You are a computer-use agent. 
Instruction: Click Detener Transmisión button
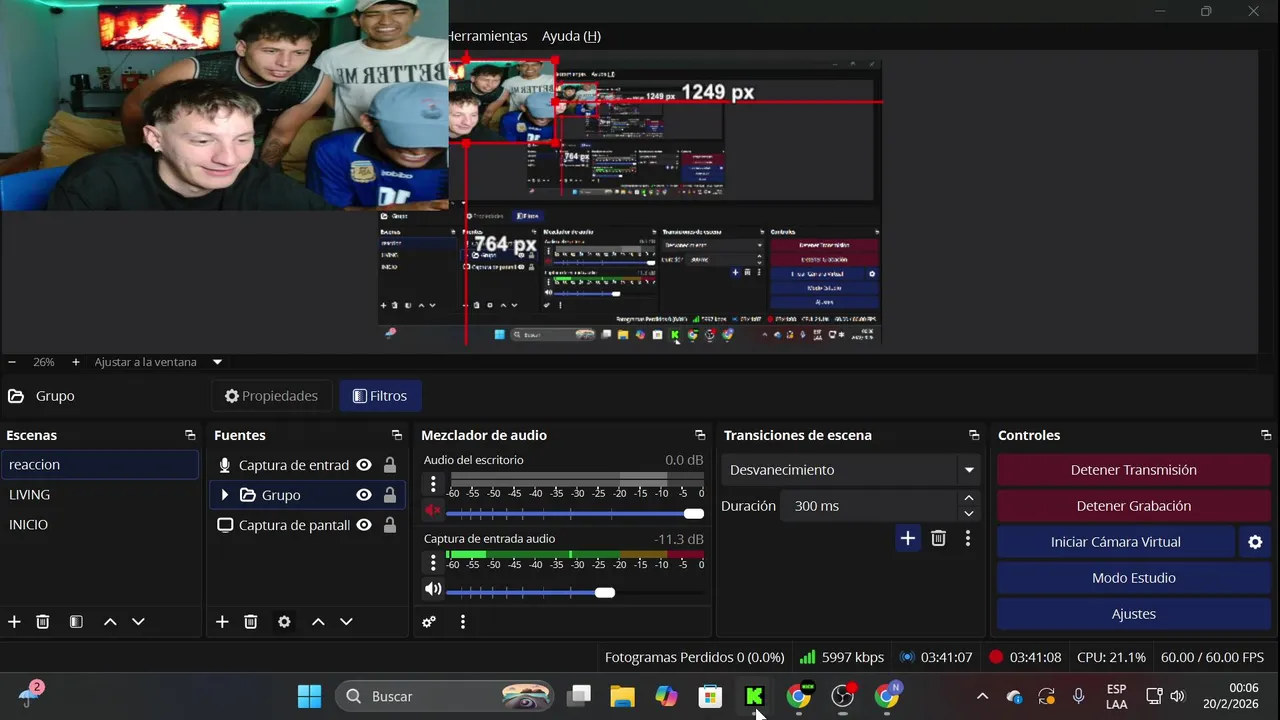(x=1133, y=470)
